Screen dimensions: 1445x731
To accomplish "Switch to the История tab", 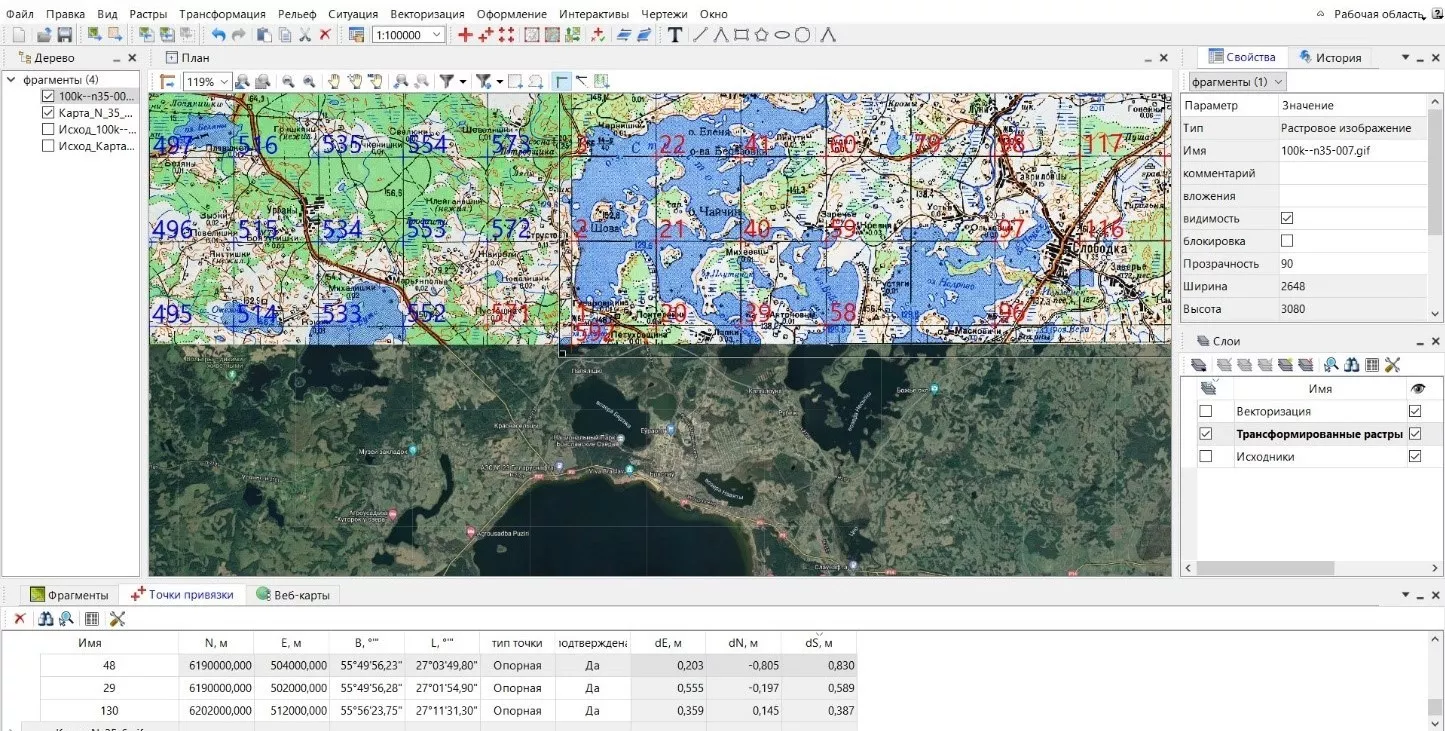I will tap(1328, 58).
